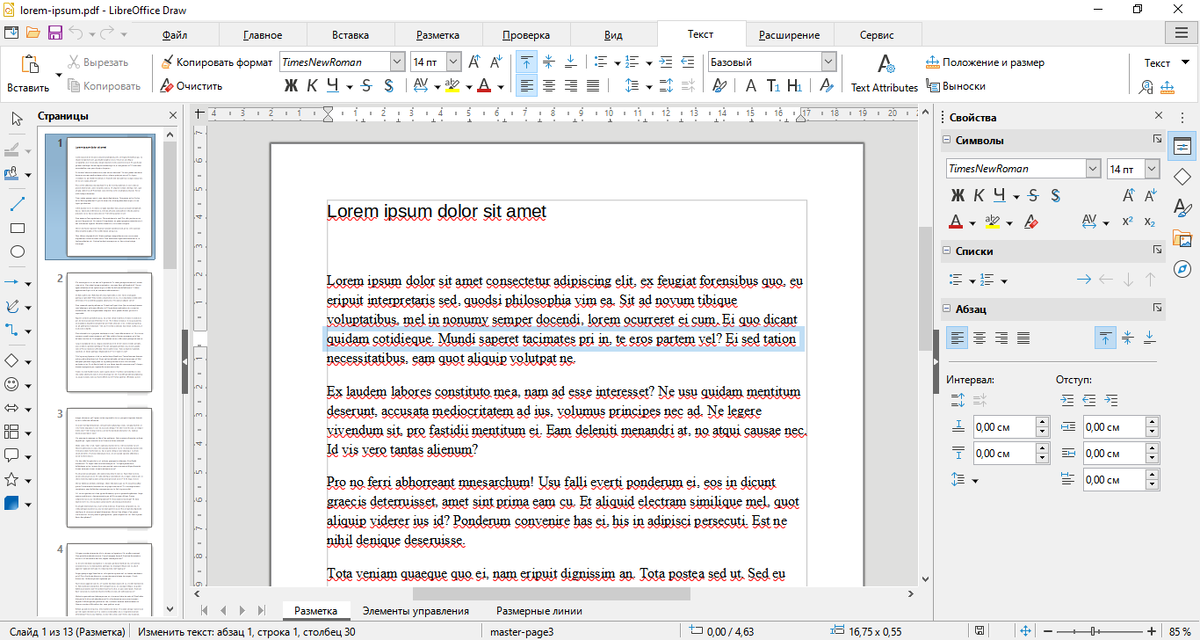Image resolution: width=1200 pixels, height=640 pixels.
Task: Toggle Strikethrough in the ribbon
Action: pyautogui.click(x=366, y=86)
